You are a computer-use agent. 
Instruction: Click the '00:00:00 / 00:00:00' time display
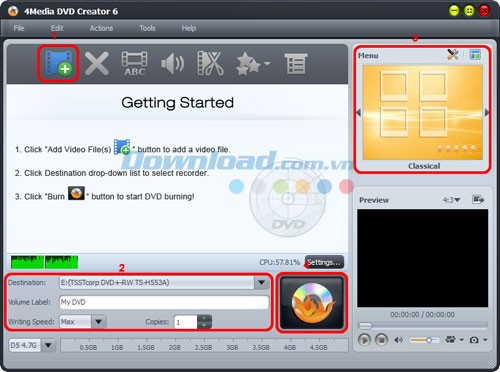(422, 315)
